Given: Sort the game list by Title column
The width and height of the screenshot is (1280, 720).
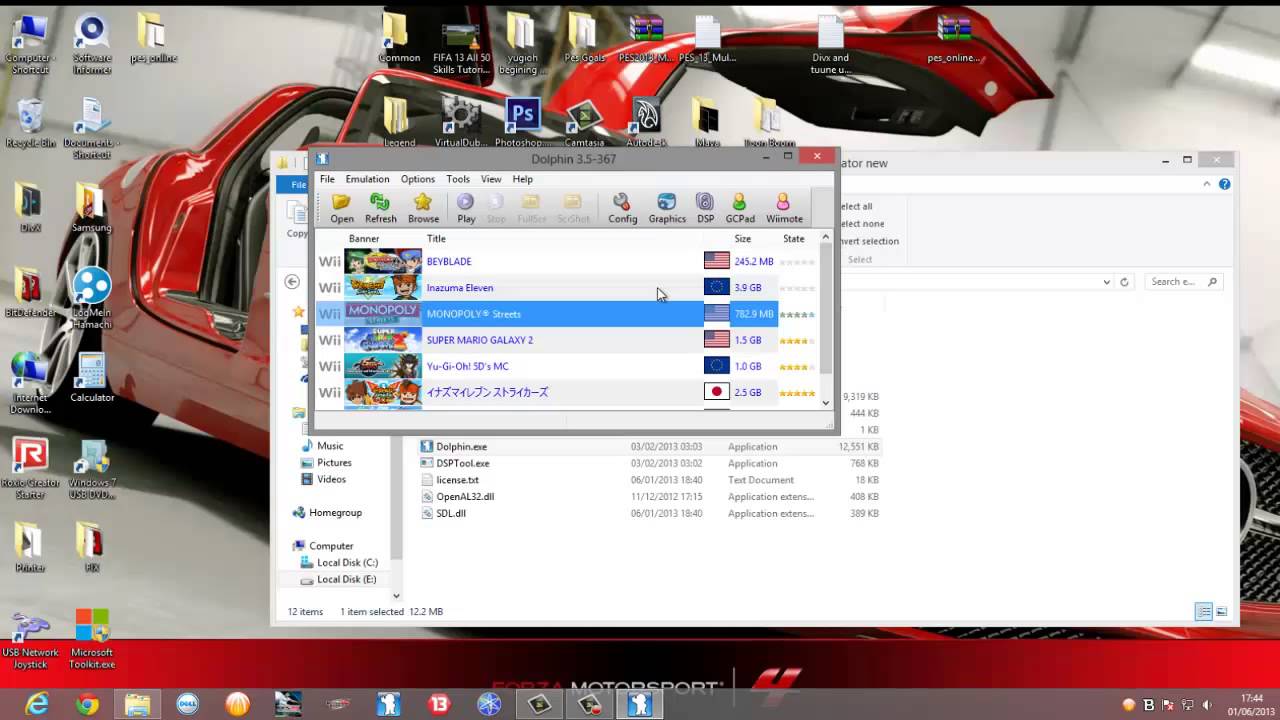Looking at the screenshot, I should pos(436,239).
